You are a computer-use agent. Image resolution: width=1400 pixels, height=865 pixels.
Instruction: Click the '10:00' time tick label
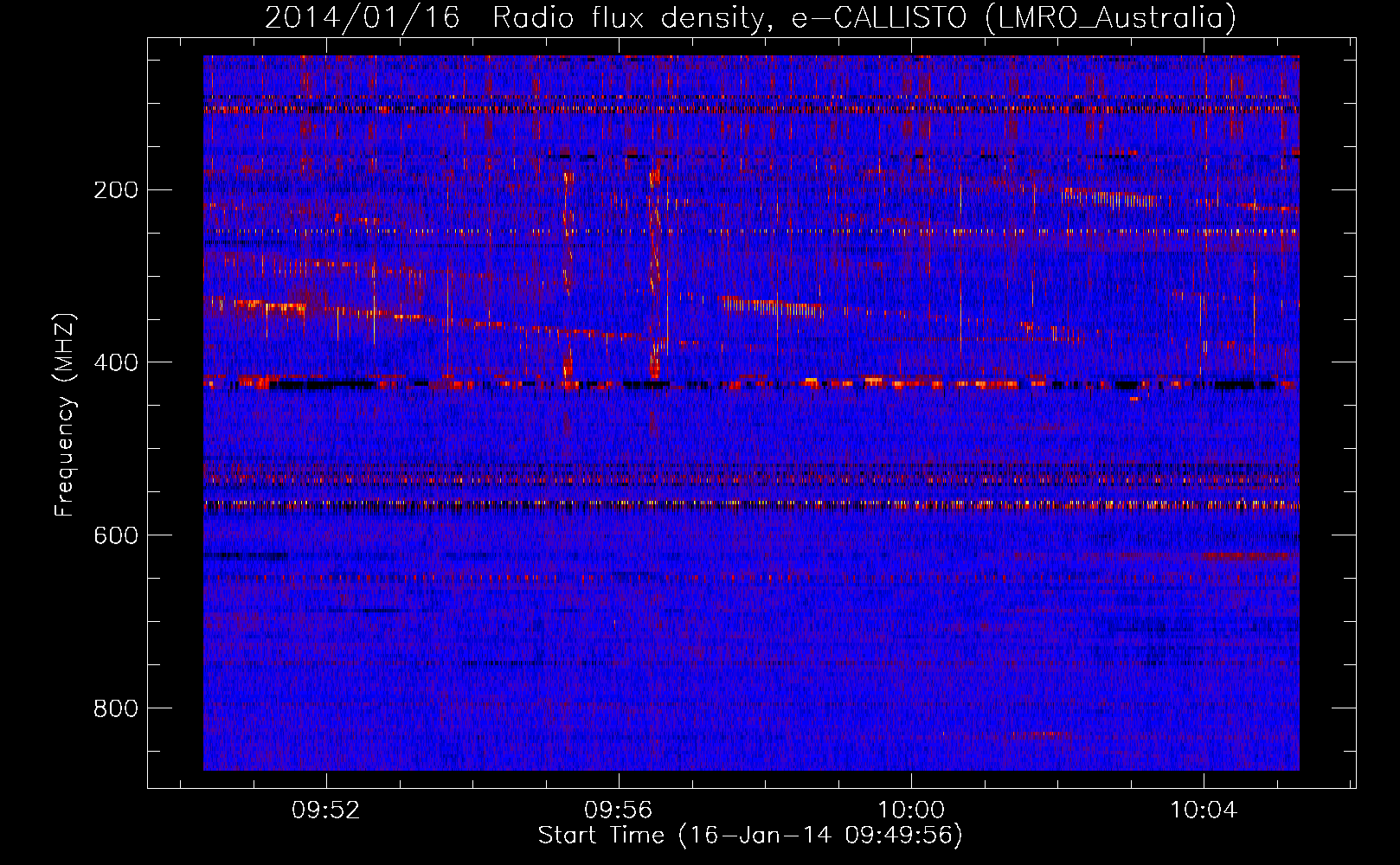click(x=911, y=811)
